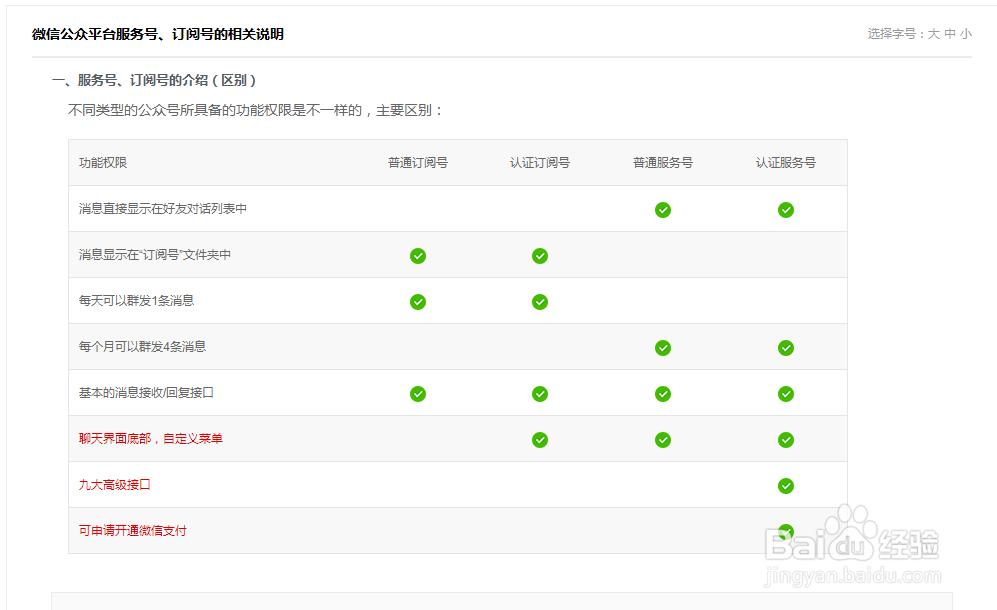Viewport: 997px width, 610px height.
Task: Click 普通订阅号 checkmark in 基本的消息接收/回复接口 row
Action: [x=418, y=394]
